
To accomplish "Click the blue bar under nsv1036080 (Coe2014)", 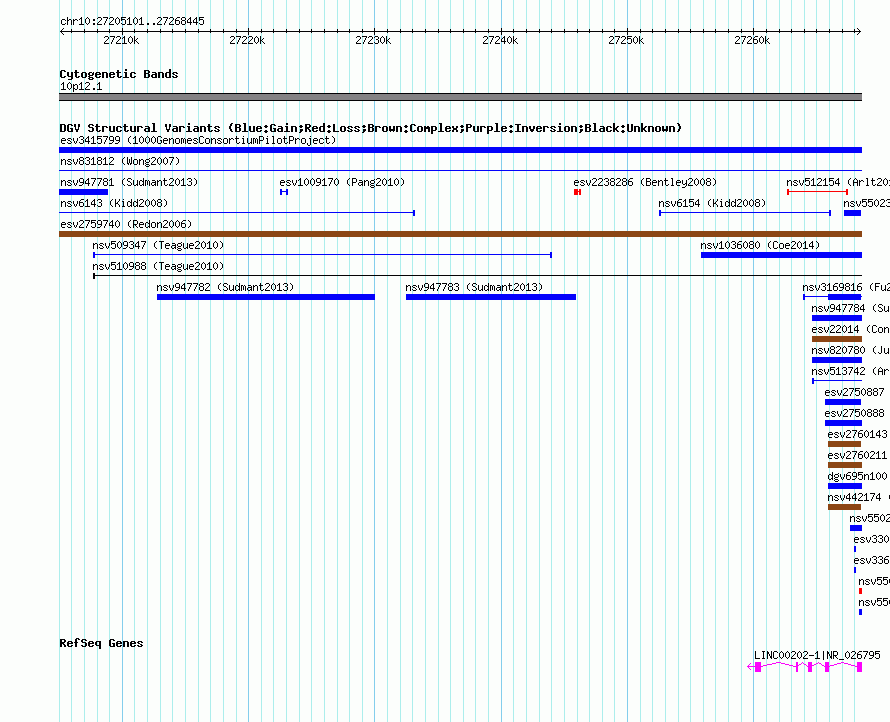I will [782, 255].
